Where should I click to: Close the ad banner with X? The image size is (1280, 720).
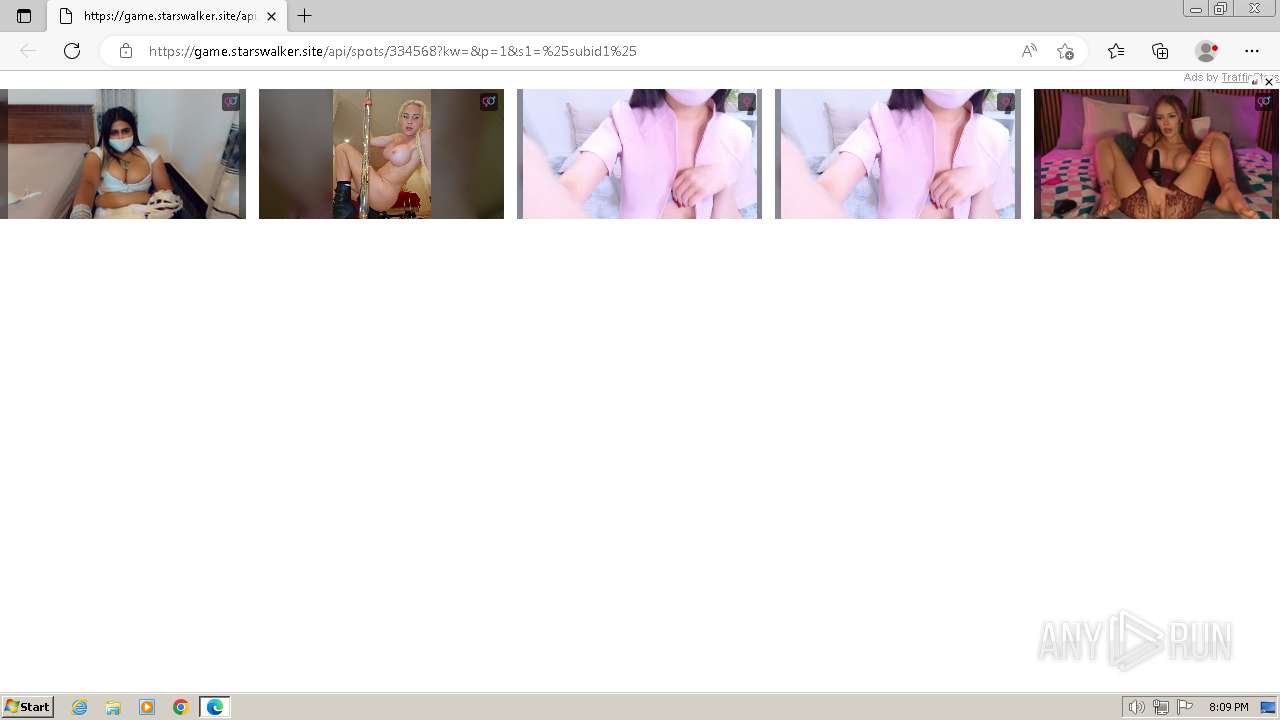[x=1269, y=82]
